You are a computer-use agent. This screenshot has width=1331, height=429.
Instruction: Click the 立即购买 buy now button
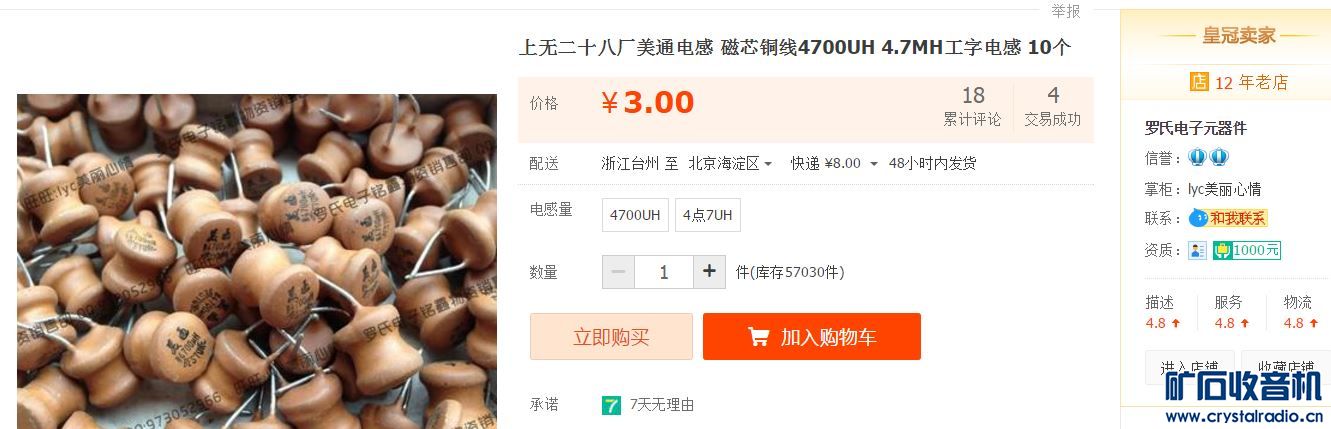[x=611, y=337]
